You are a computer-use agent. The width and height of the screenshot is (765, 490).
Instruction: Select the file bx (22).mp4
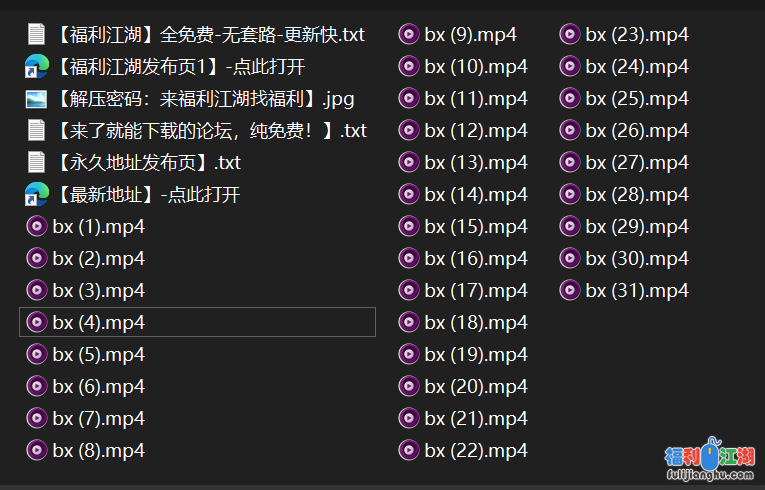click(x=475, y=451)
